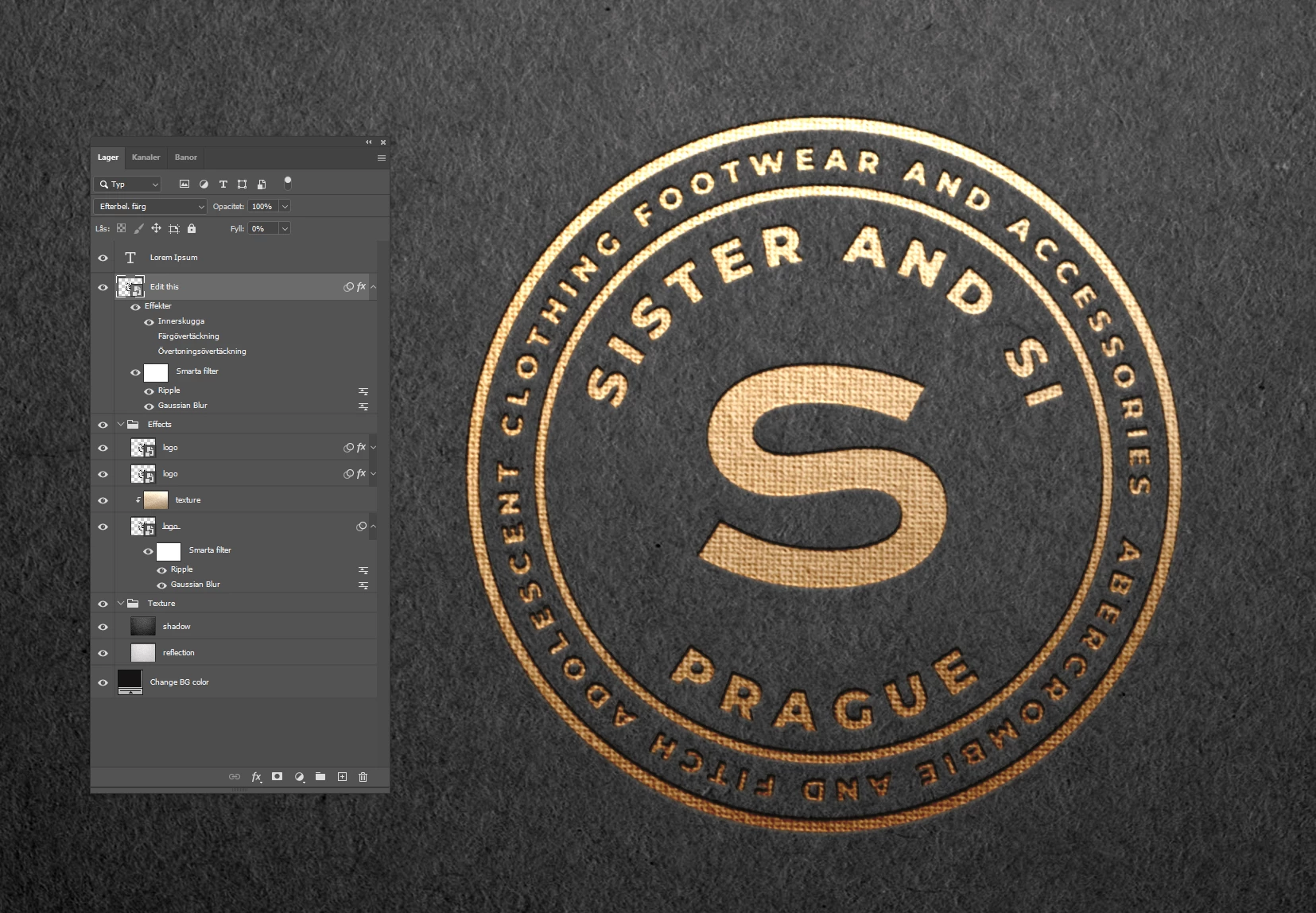
Task: Select the Färgövertäckning effect
Action: coord(188,336)
